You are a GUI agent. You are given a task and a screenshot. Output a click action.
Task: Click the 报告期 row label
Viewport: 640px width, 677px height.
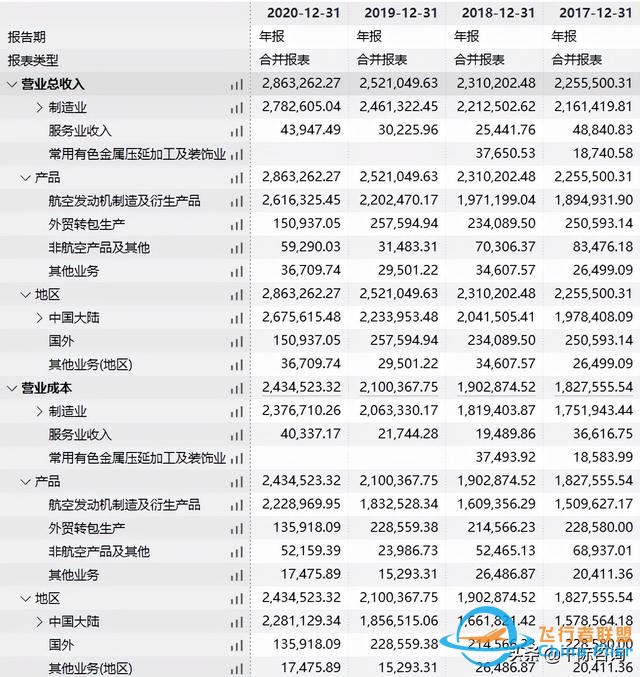(26, 37)
